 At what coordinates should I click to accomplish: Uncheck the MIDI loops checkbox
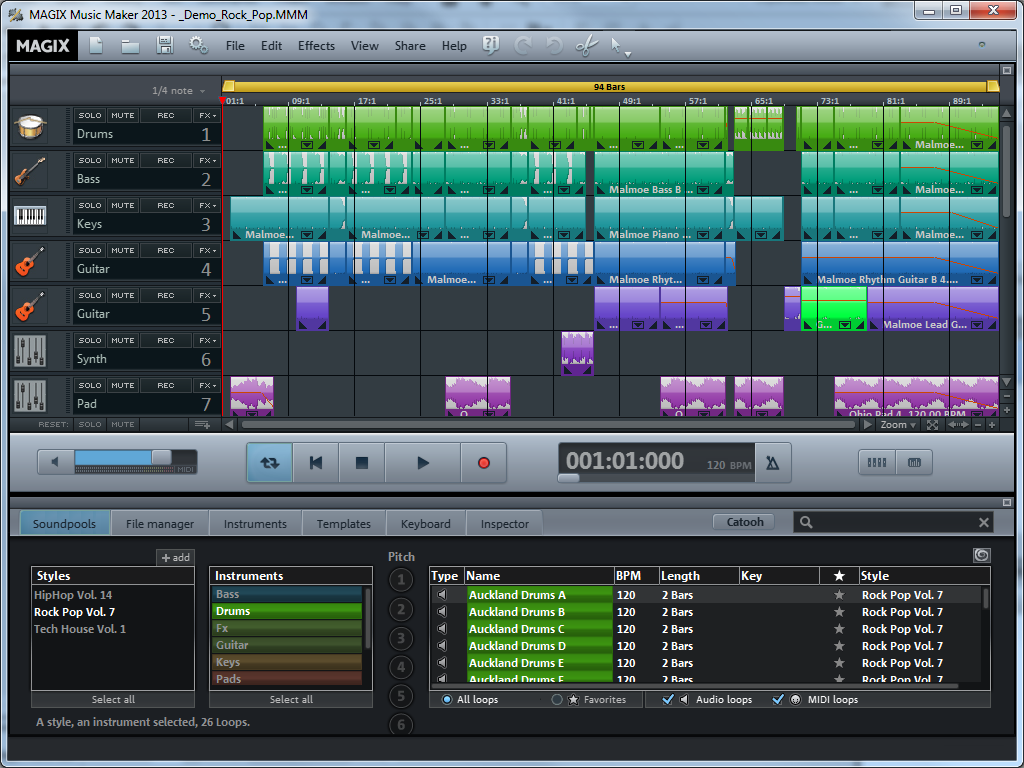(x=778, y=699)
